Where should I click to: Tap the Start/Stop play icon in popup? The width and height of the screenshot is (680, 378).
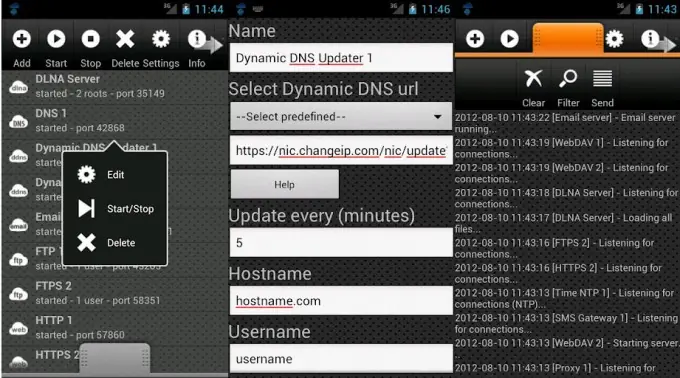86,209
